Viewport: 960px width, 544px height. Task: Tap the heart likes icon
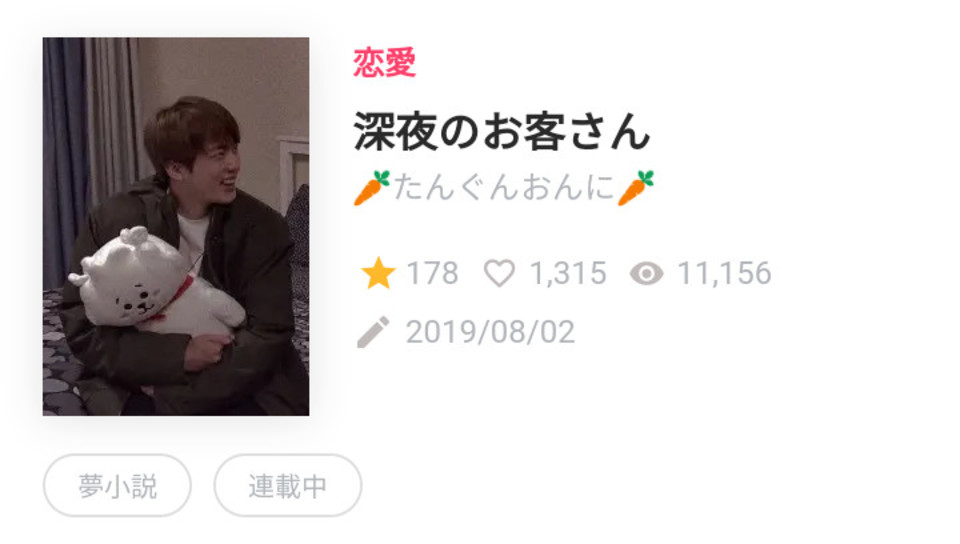pyautogui.click(x=500, y=274)
